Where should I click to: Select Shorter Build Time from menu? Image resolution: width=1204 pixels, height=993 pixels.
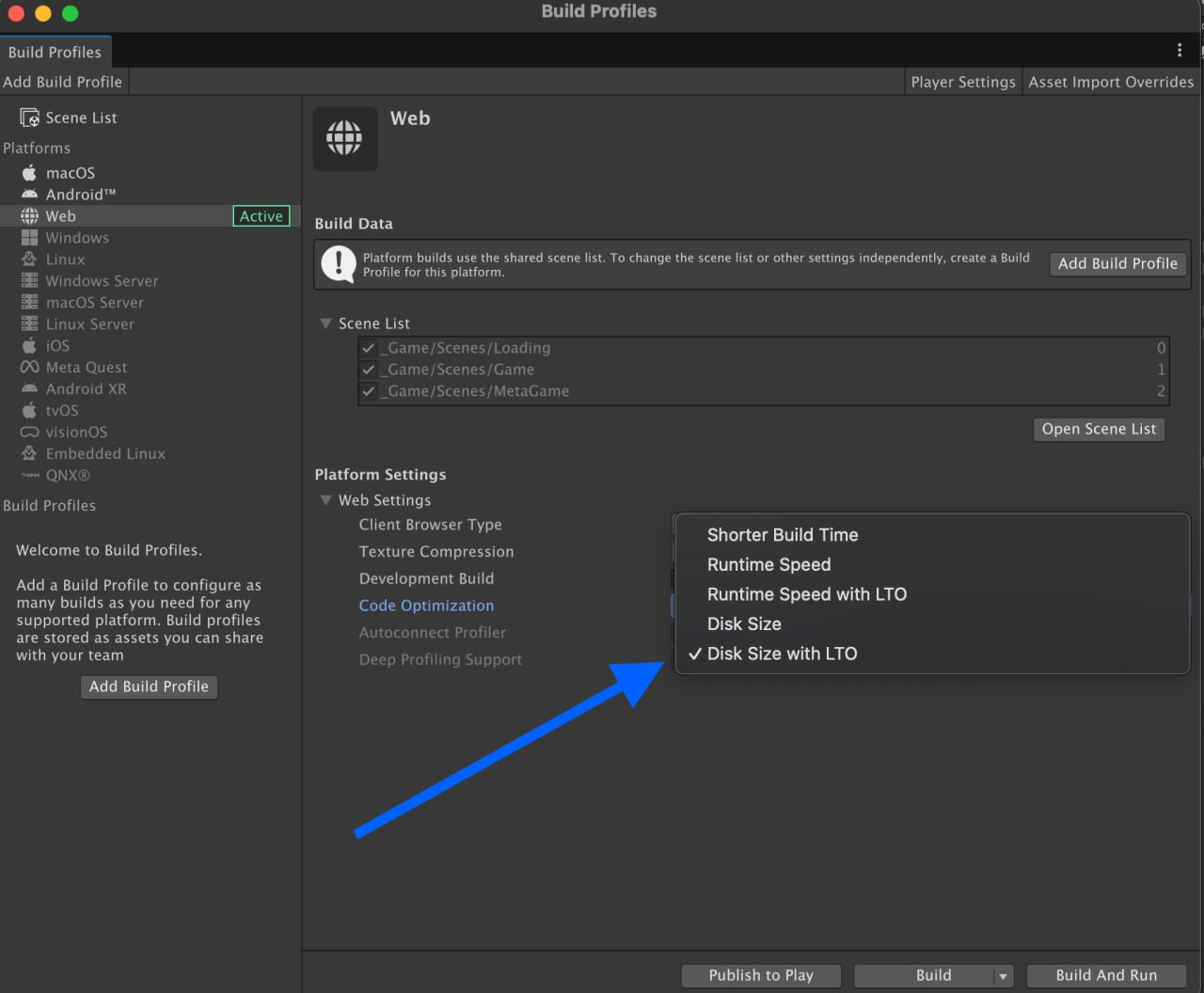[x=782, y=535]
